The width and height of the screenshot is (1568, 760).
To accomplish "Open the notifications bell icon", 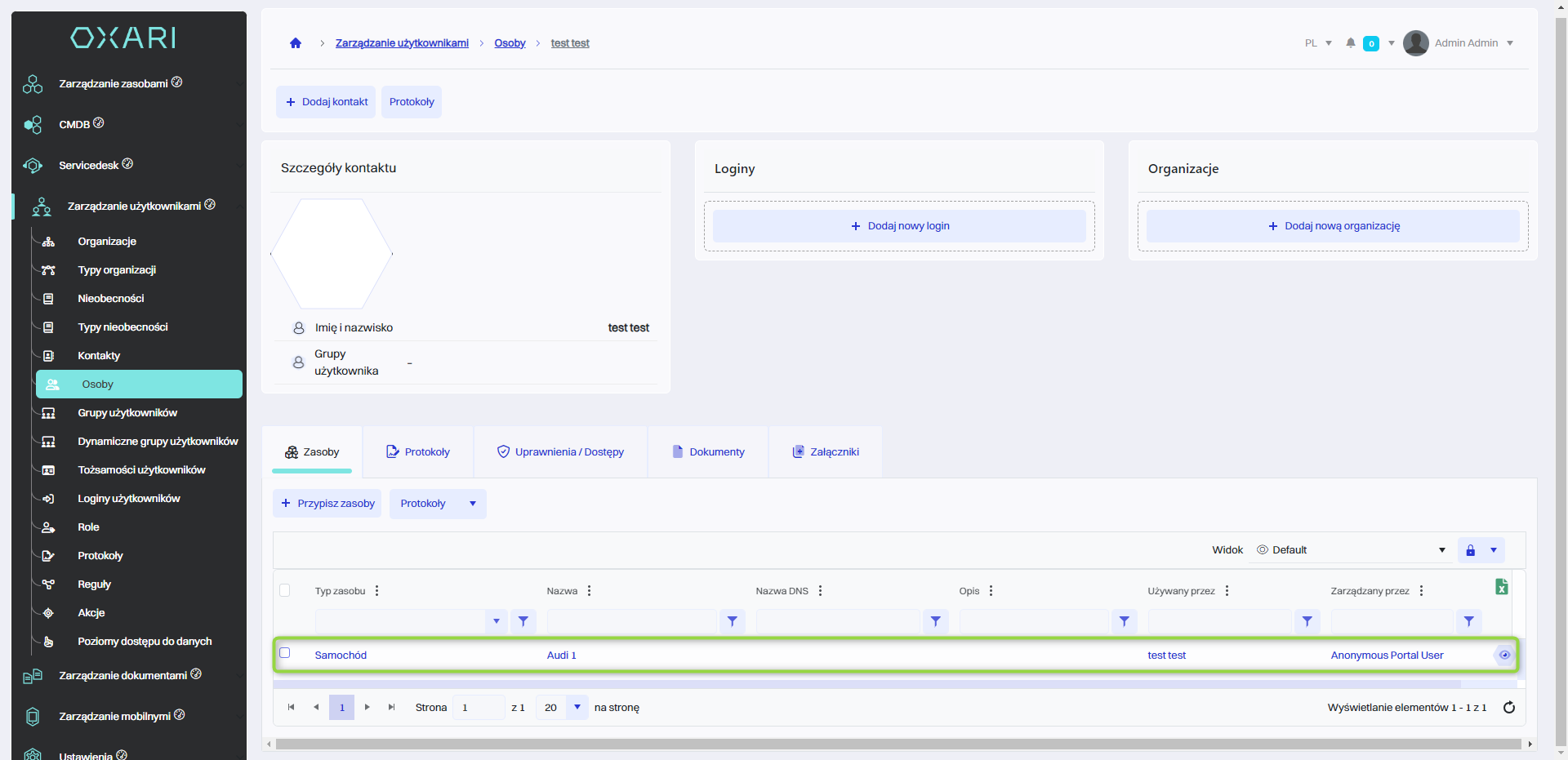I will pyautogui.click(x=1351, y=43).
